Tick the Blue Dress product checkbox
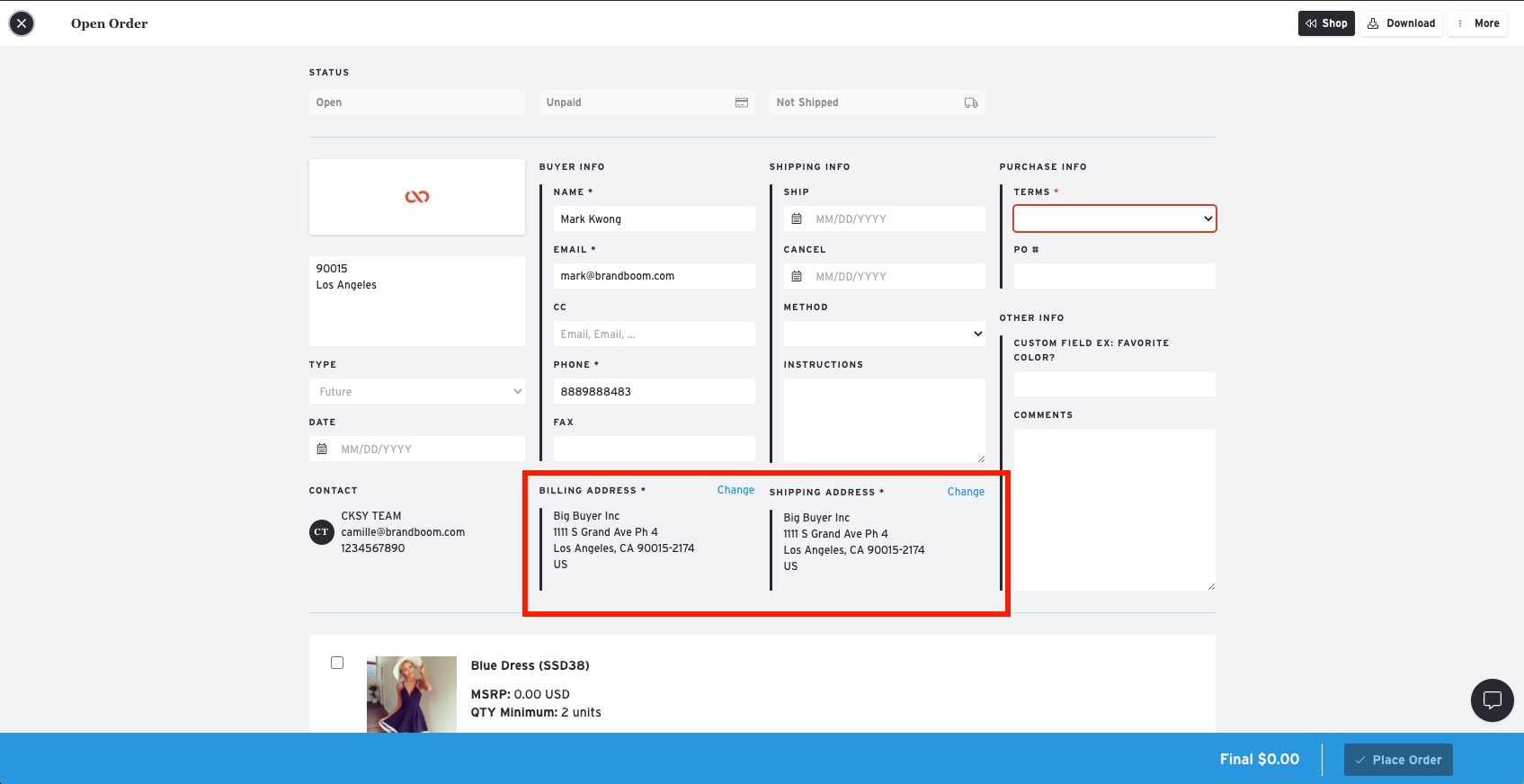This screenshot has width=1524, height=784. click(337, 663)
